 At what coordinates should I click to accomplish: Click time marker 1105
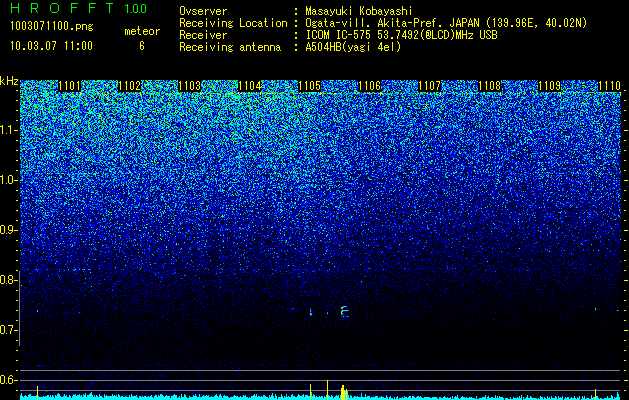coord(310,86)
